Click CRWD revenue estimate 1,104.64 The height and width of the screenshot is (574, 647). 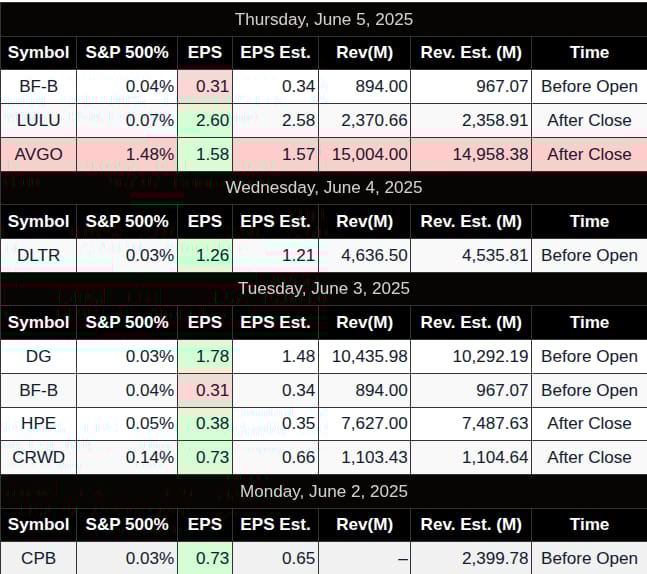pos(495,457)
